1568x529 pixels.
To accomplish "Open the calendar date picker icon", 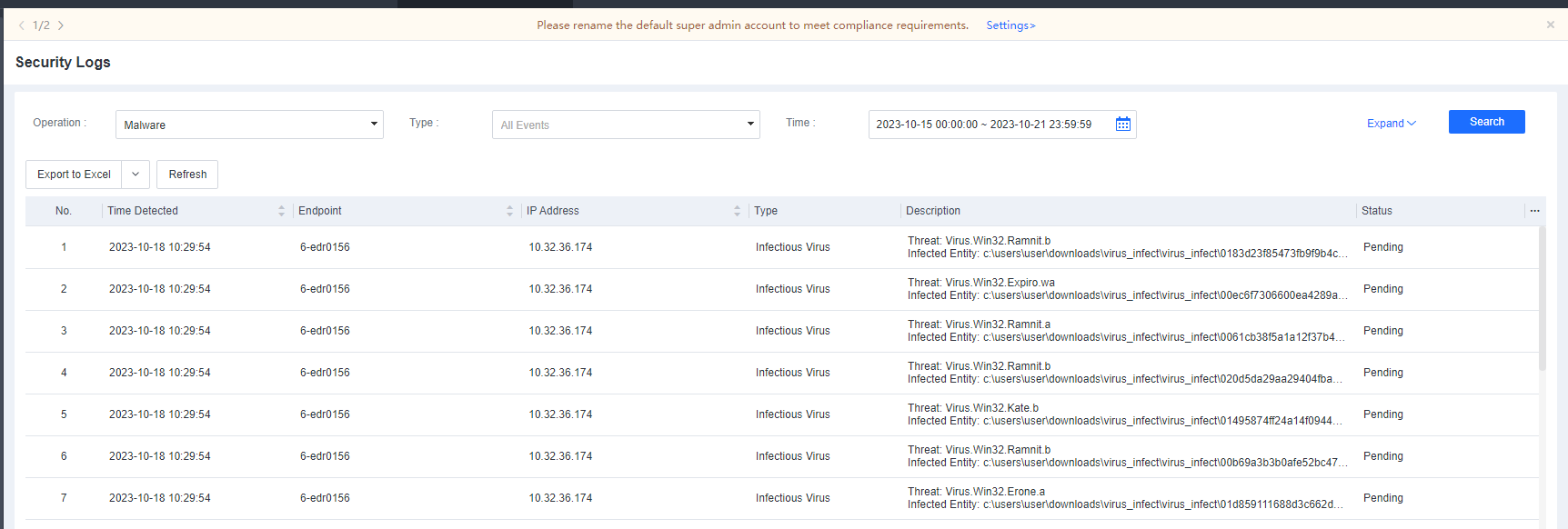I will pyautogui.click(x=1123, y=125).
